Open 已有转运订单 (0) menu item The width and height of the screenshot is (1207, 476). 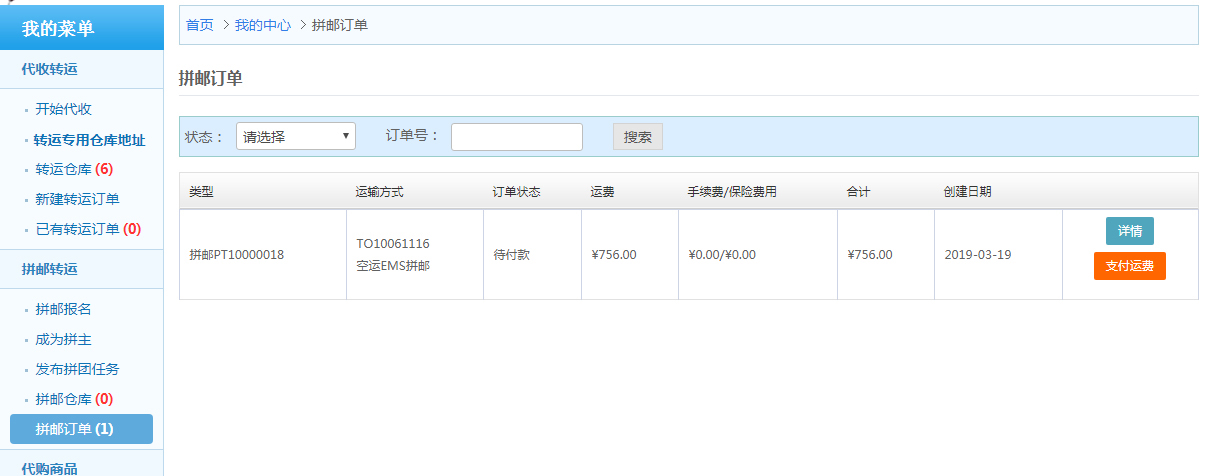(88, 229)
